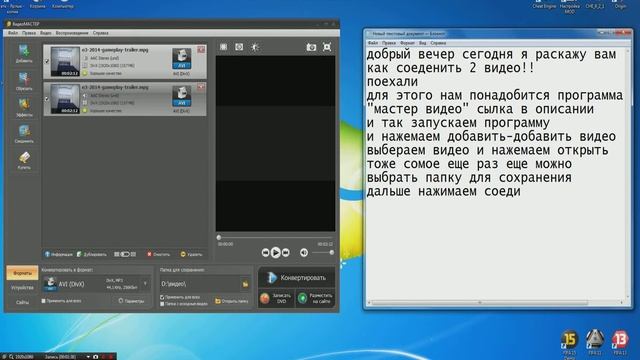Remove first video with red X
This screenshot has width=640, height=360.
[x=201, y=50]
